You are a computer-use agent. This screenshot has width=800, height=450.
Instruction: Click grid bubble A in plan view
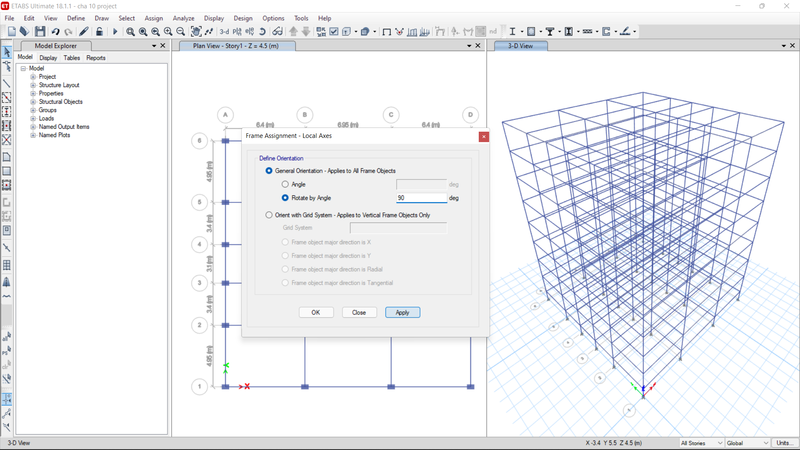point(225,115)
